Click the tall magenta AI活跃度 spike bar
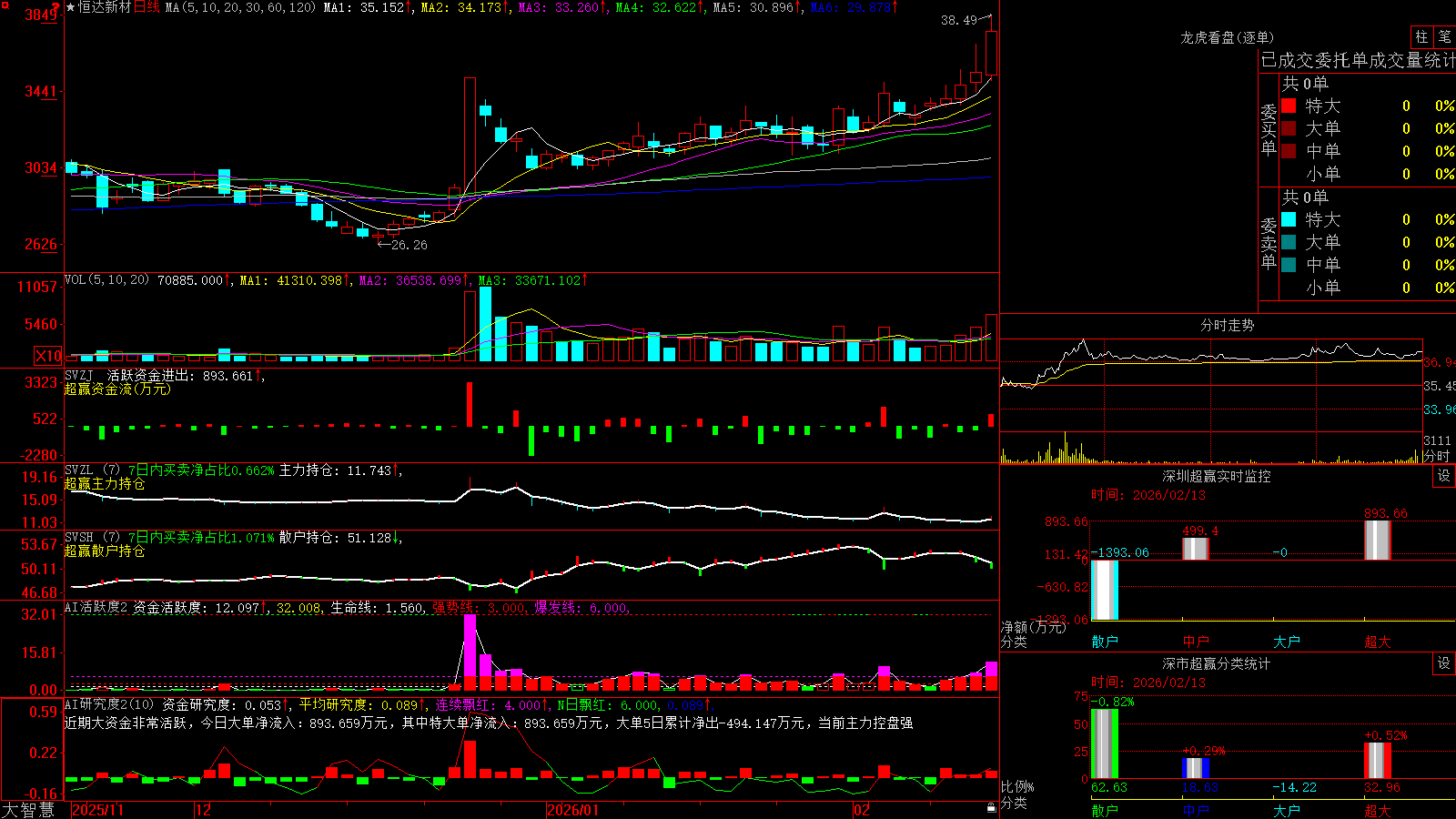This screenshot has height=819, width=1456. click(x=470, y=652)
